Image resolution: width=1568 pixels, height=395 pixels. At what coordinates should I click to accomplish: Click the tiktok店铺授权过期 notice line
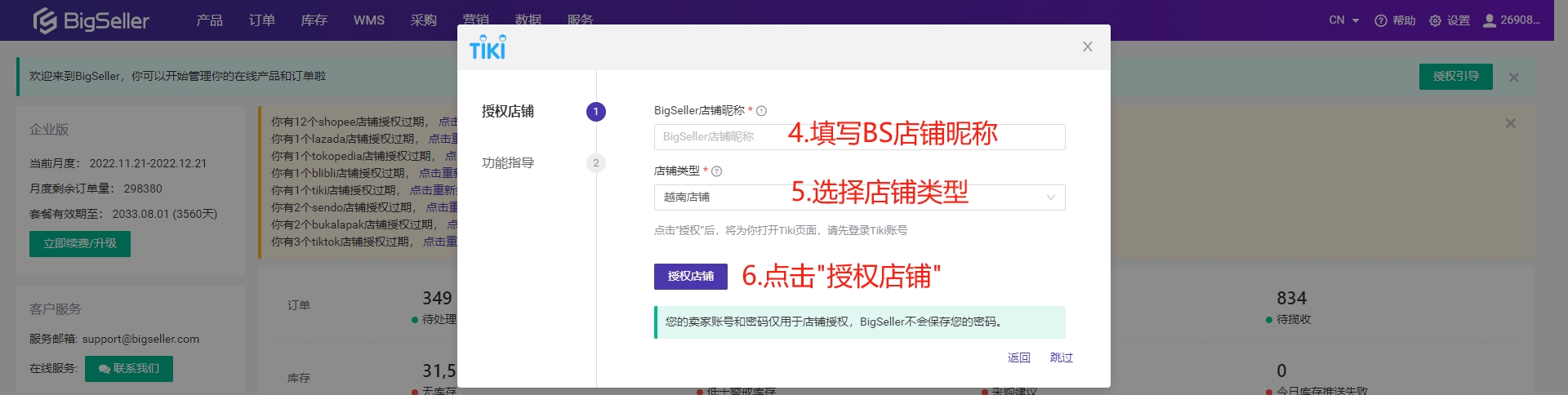pos(364,242)
